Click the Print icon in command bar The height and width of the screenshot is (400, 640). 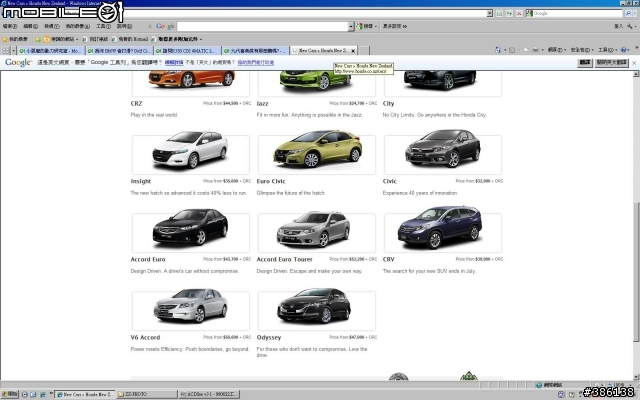coord(535,50)
